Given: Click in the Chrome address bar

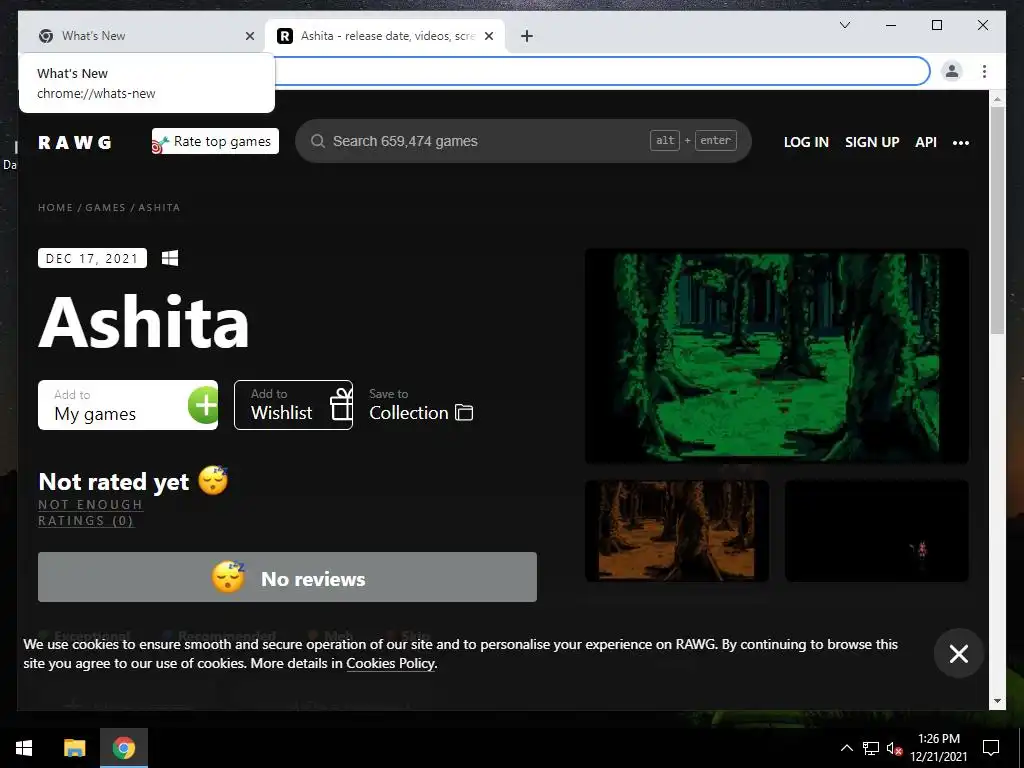Looking at the screenshot, I should tap(601, 71).
